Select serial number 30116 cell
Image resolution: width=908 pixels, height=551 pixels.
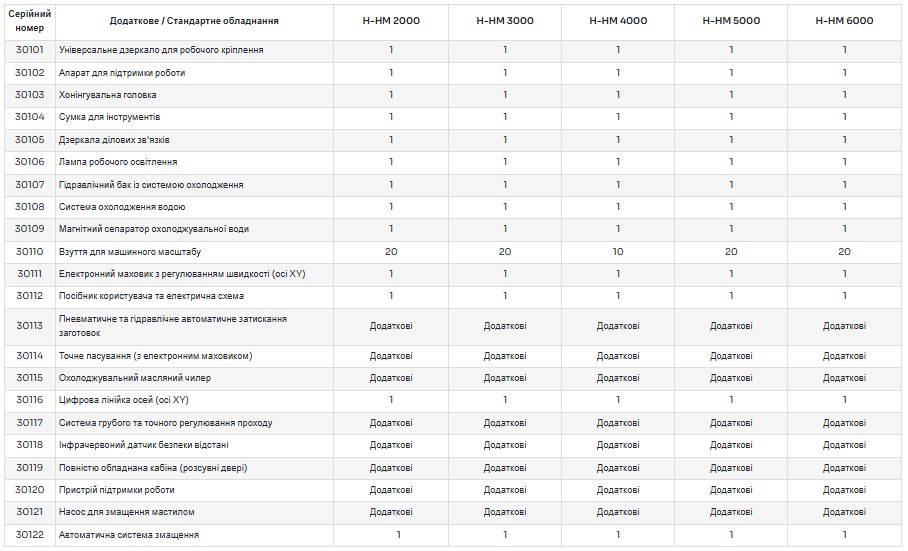pos(30,400)
